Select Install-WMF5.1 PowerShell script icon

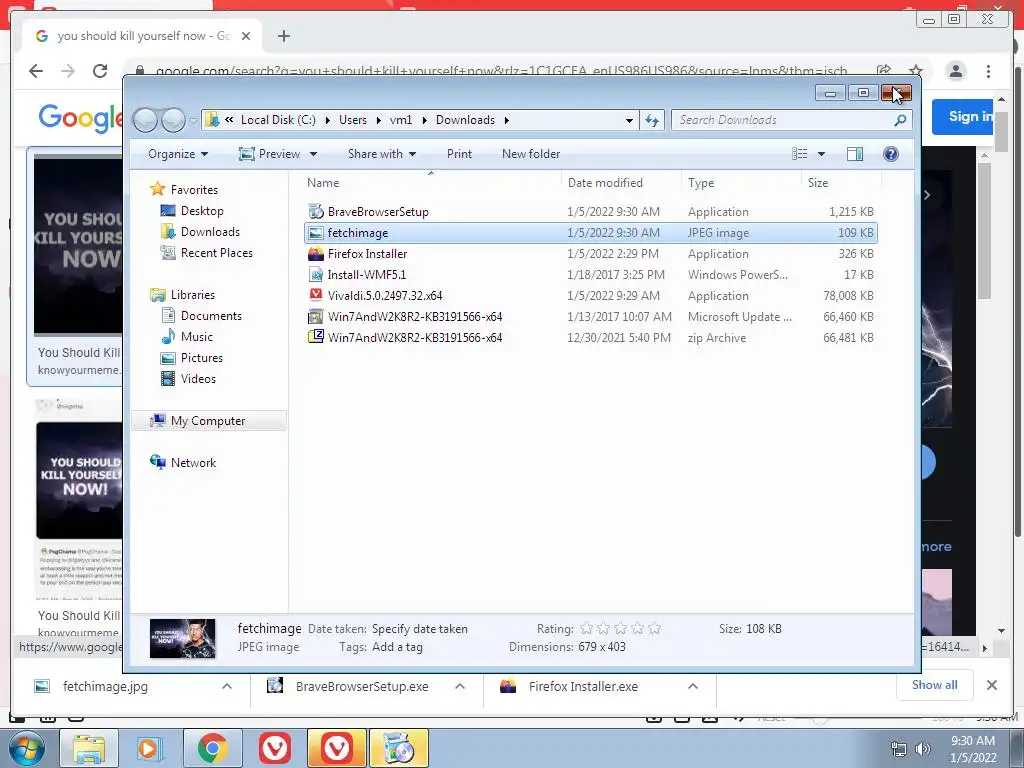coord(315,274)
